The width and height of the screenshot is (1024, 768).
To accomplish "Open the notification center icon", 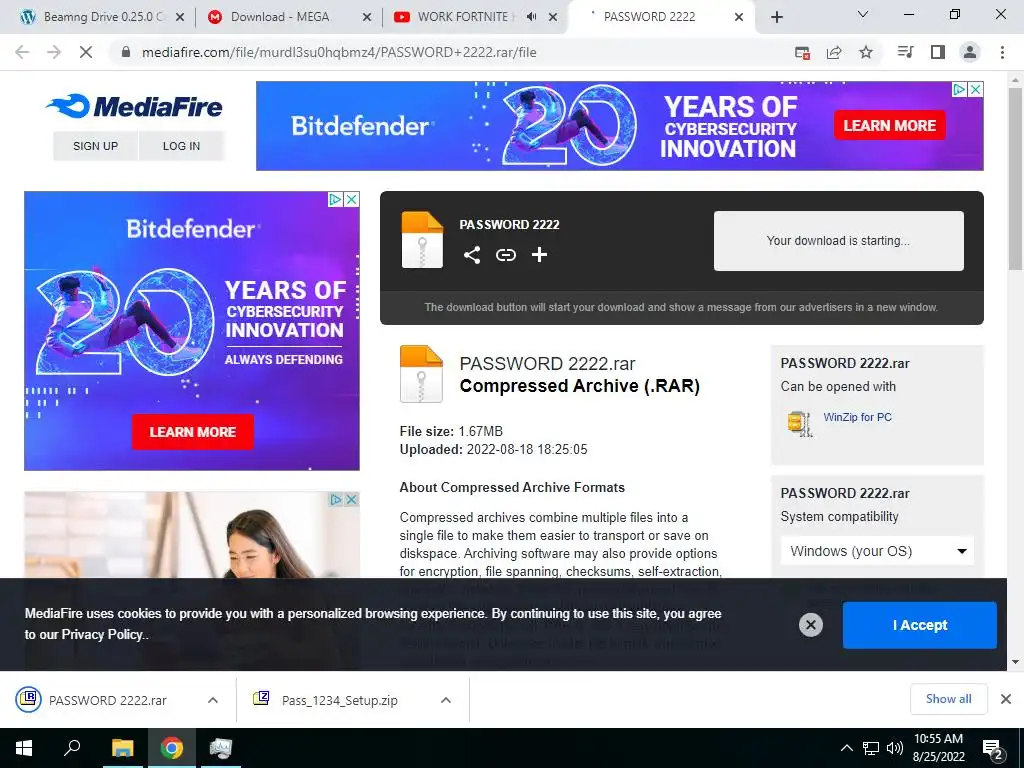I will pos(993,748).
